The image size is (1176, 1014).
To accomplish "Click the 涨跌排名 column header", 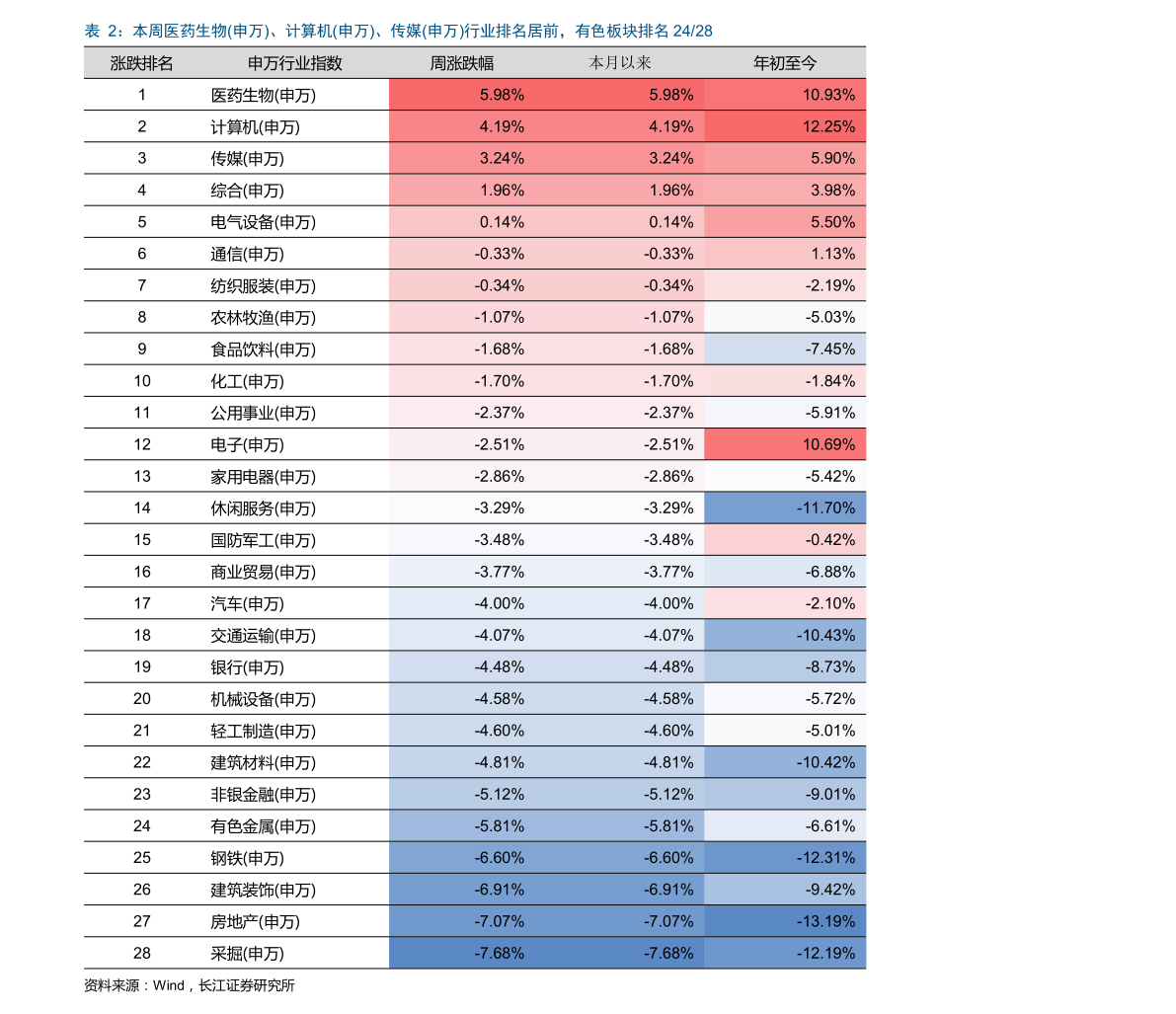I will [141, 63].
